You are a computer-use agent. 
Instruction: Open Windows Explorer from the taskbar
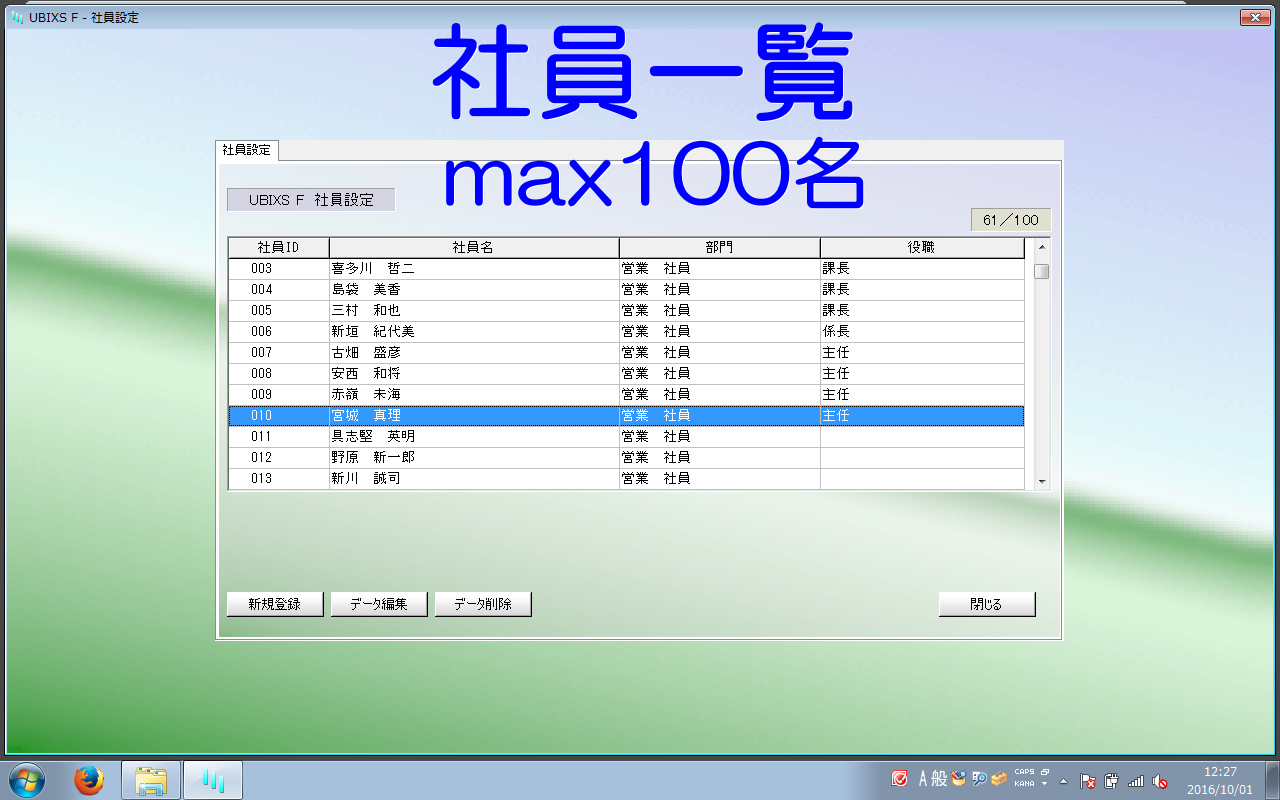pos(151,780)
